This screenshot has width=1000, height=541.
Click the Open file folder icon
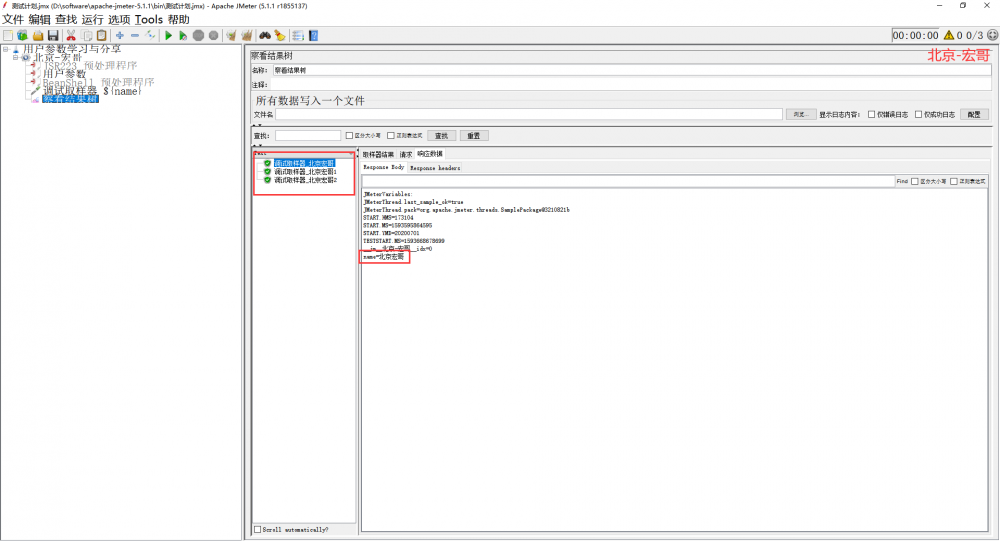pyautogui.click(x=38, y=36)
